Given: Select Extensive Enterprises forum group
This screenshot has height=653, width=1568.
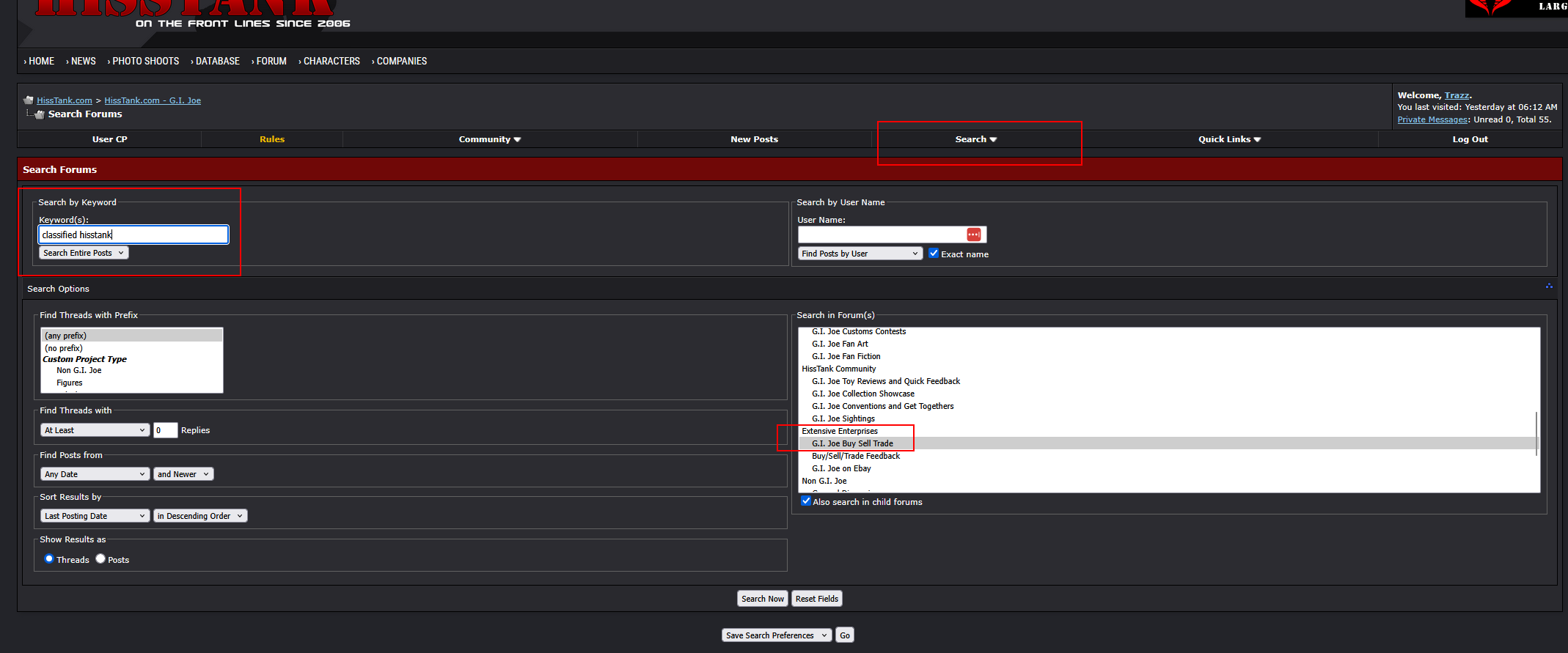Looking at the screenshot, I should 840,431.
